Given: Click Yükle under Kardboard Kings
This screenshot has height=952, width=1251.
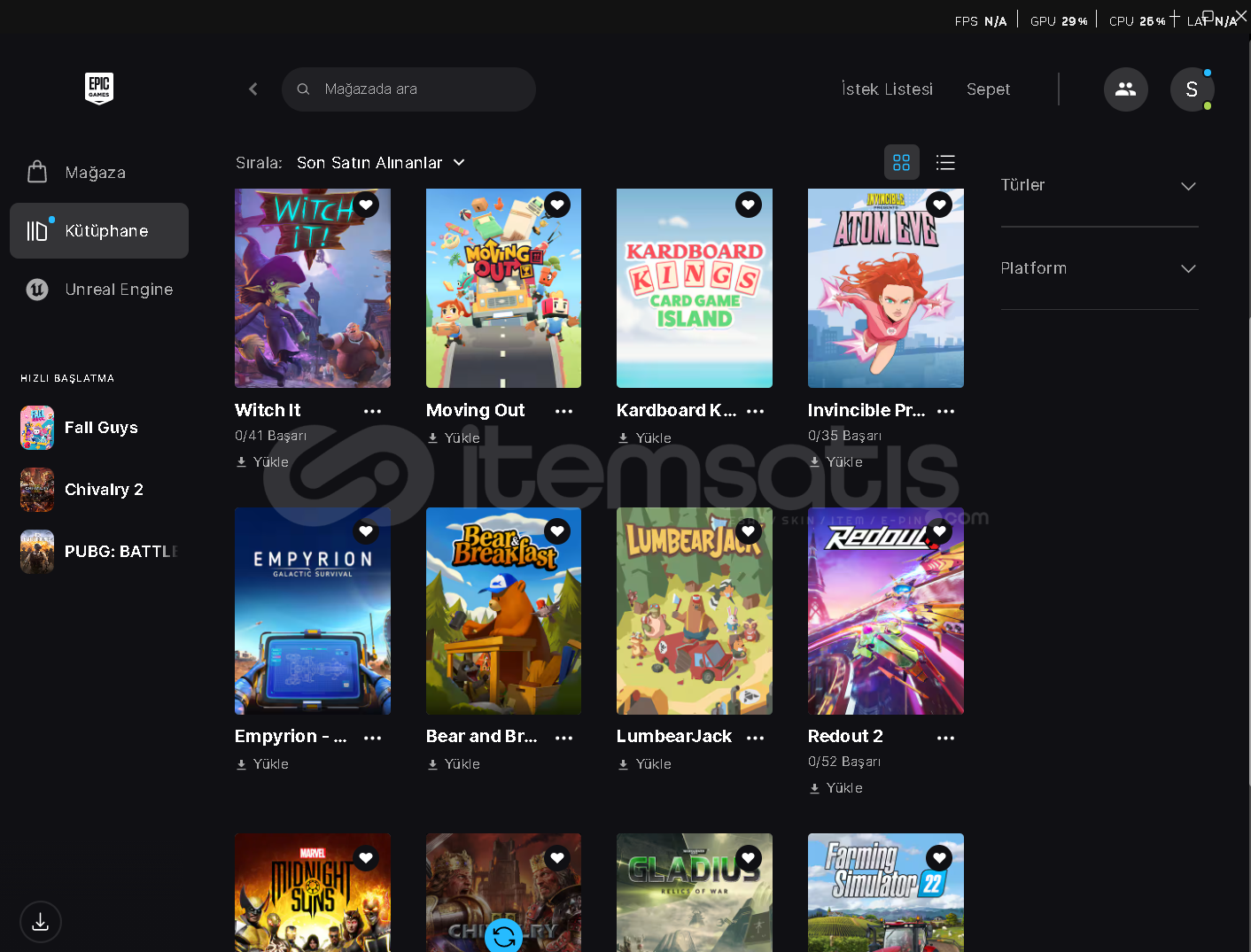Looking at the screenshot, I should pos(645,438).
